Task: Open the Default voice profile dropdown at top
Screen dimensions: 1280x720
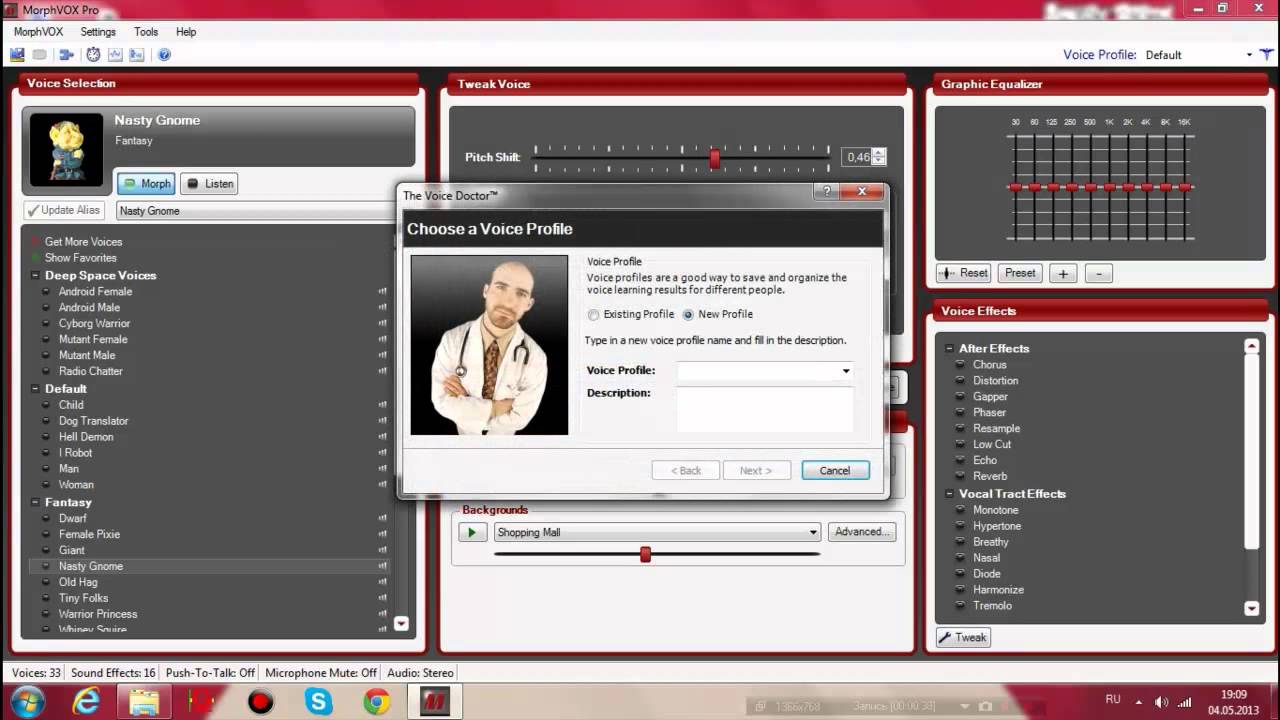Action: 1249,55
